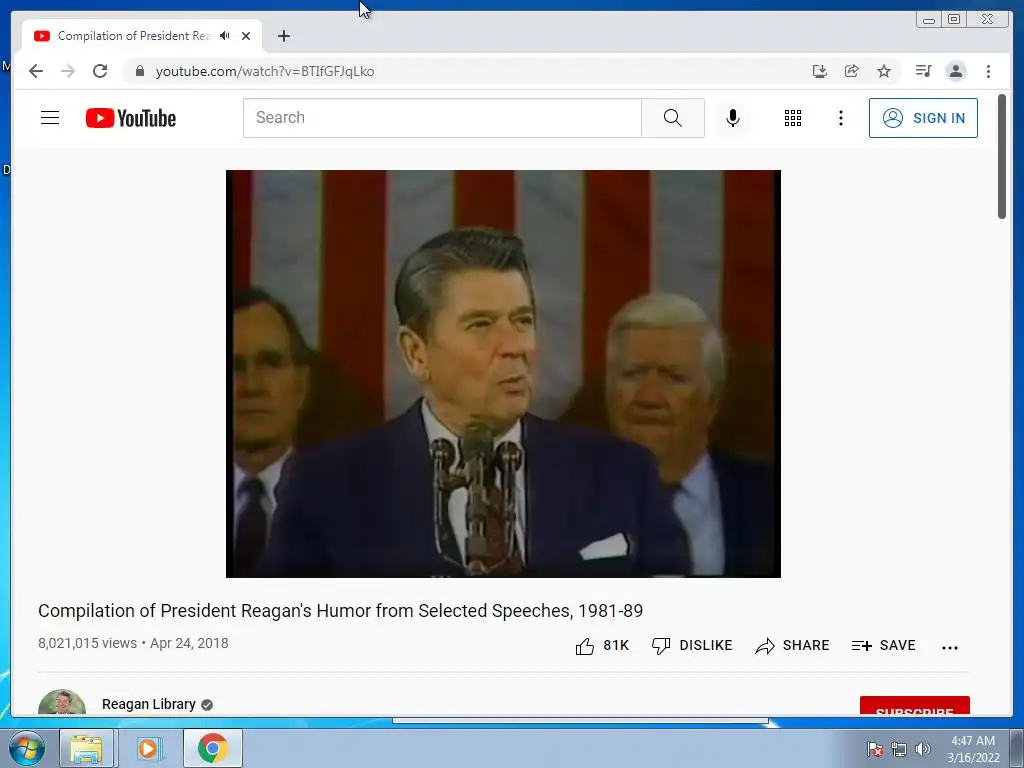Bookmark this page with the star
Viewport: 1024px width, 768px height.
(884, 71)
